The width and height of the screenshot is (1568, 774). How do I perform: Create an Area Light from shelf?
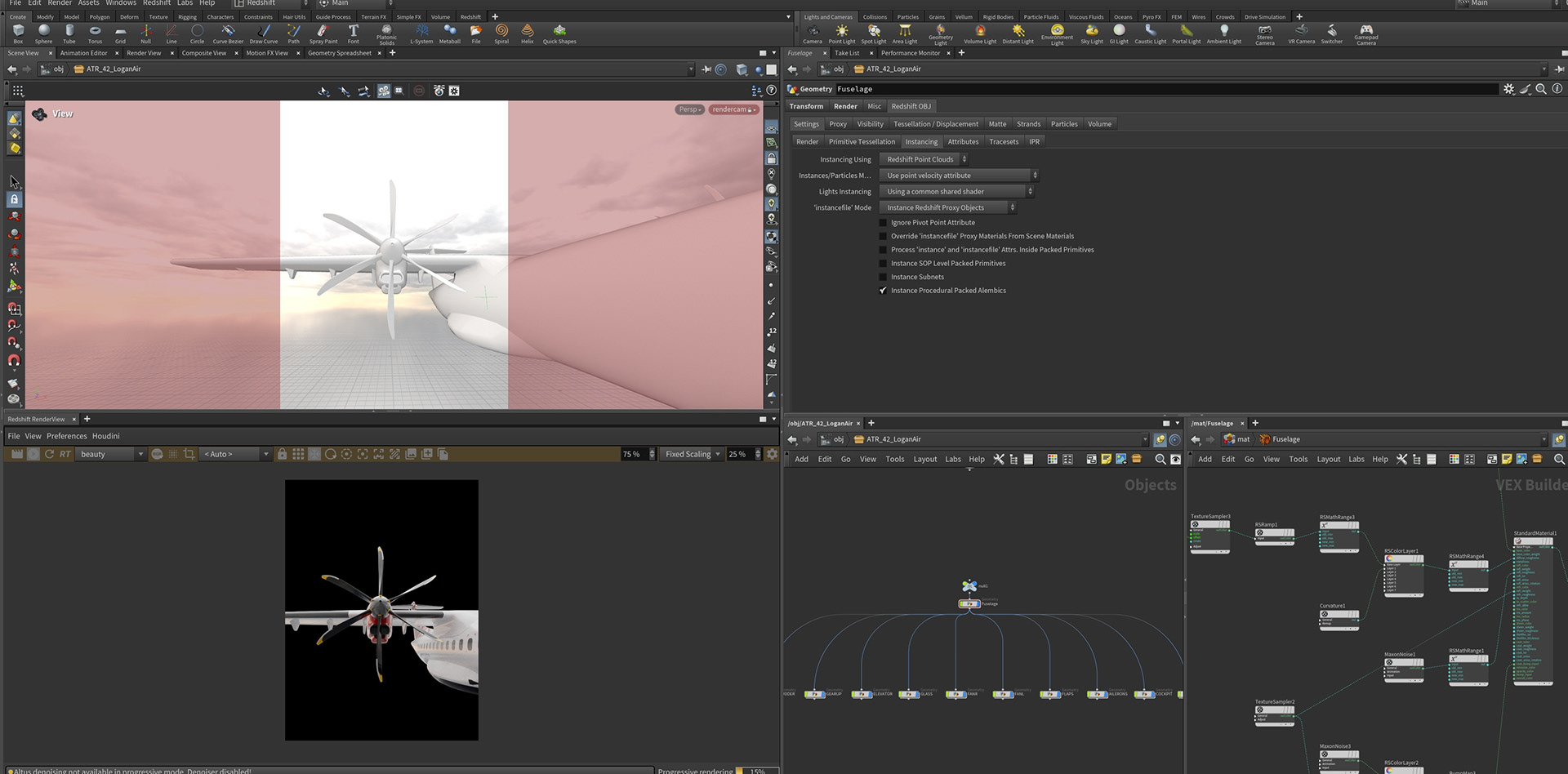coord(904,33)
